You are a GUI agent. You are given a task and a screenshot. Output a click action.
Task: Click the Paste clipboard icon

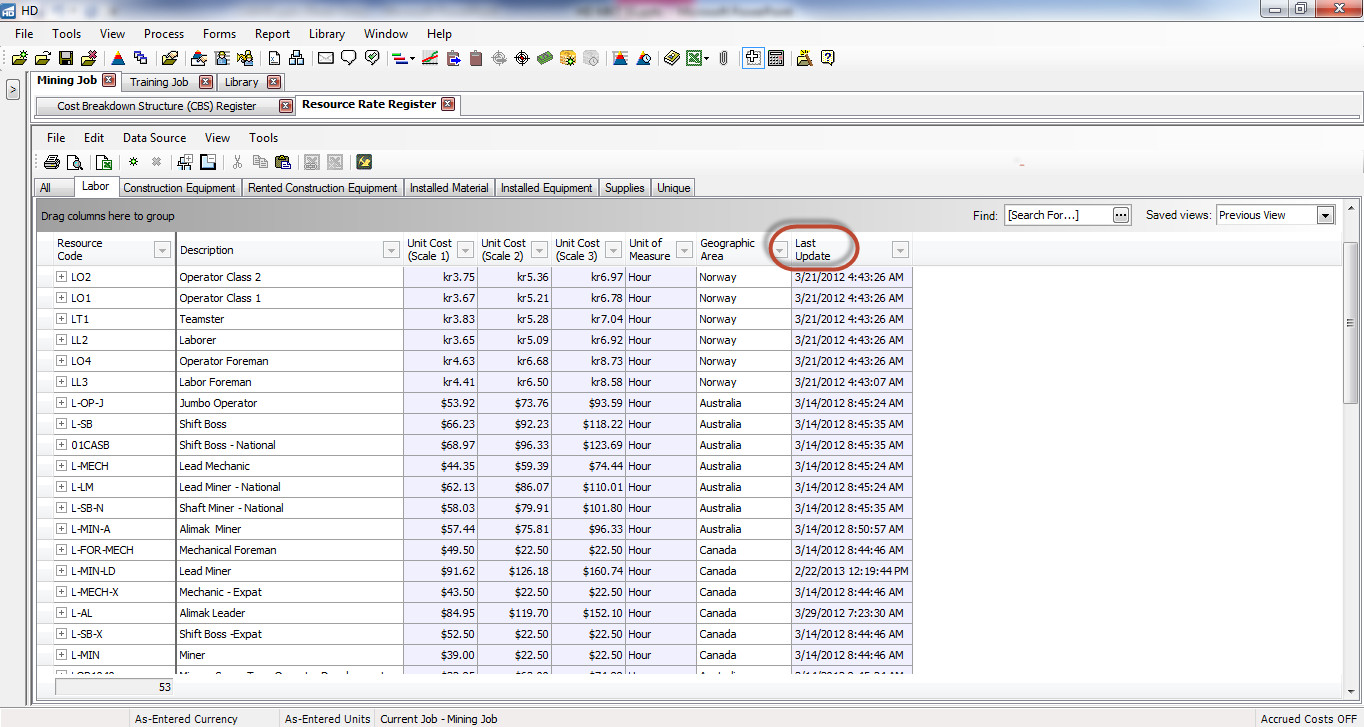click(x=282, y=162)
